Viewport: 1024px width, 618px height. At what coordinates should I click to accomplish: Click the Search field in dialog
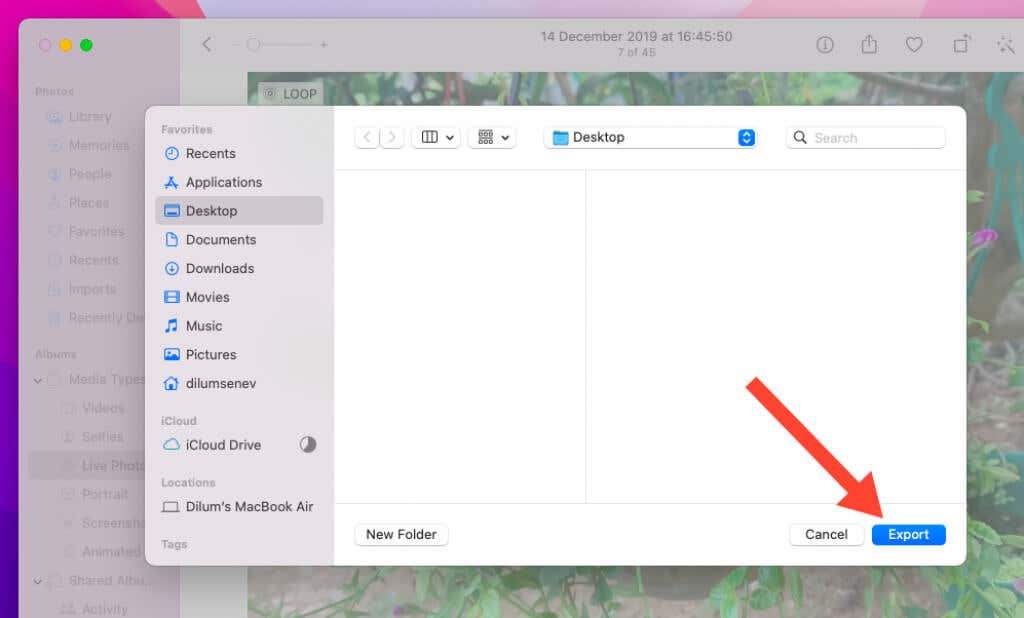(866, 138)
